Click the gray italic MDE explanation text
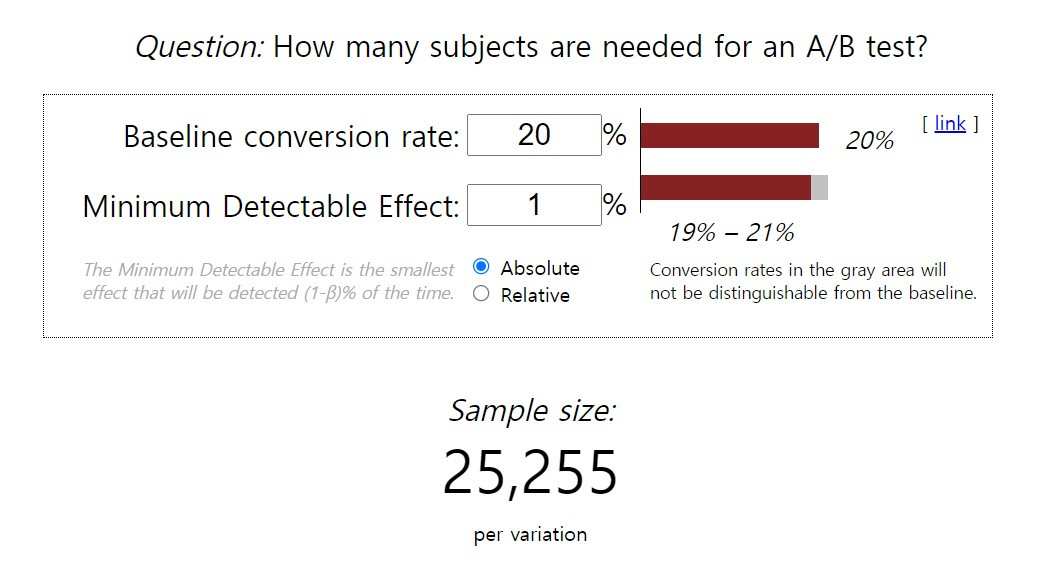 (x=269, y=281)
